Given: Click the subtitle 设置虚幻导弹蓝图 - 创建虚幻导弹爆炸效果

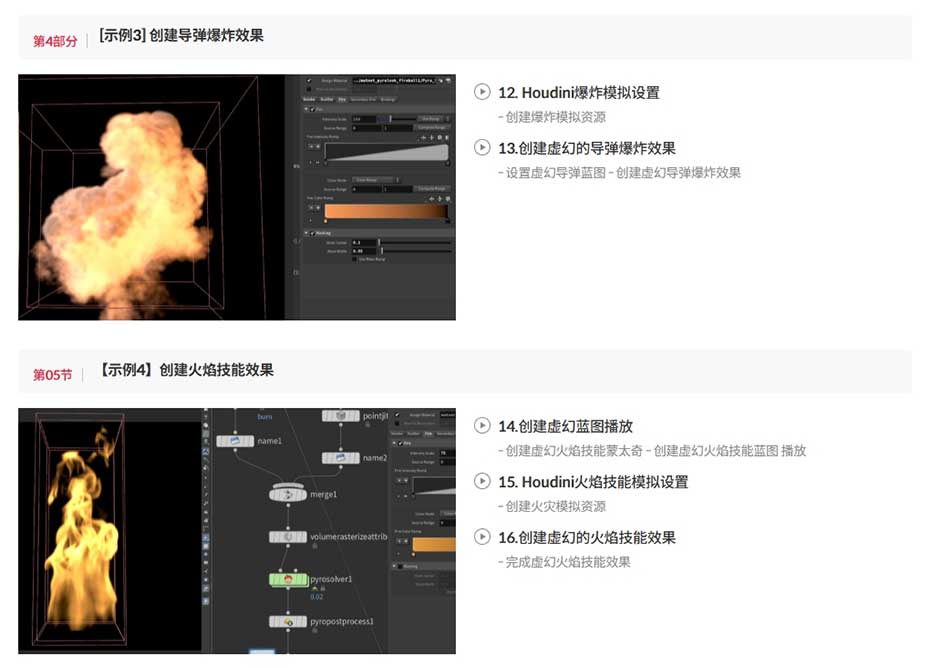Looking at the screenshot, I should click(623, 173).
